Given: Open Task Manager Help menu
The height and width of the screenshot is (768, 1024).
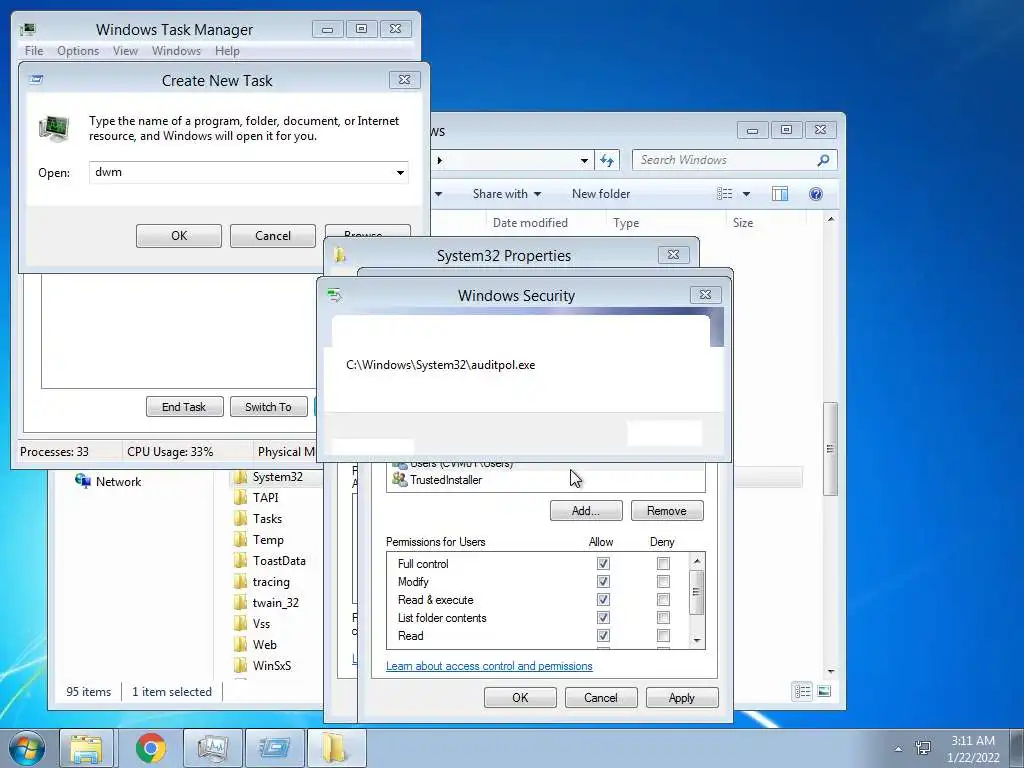Looking at the screenshot, I should pyautogui.click(x=227, y=50).
